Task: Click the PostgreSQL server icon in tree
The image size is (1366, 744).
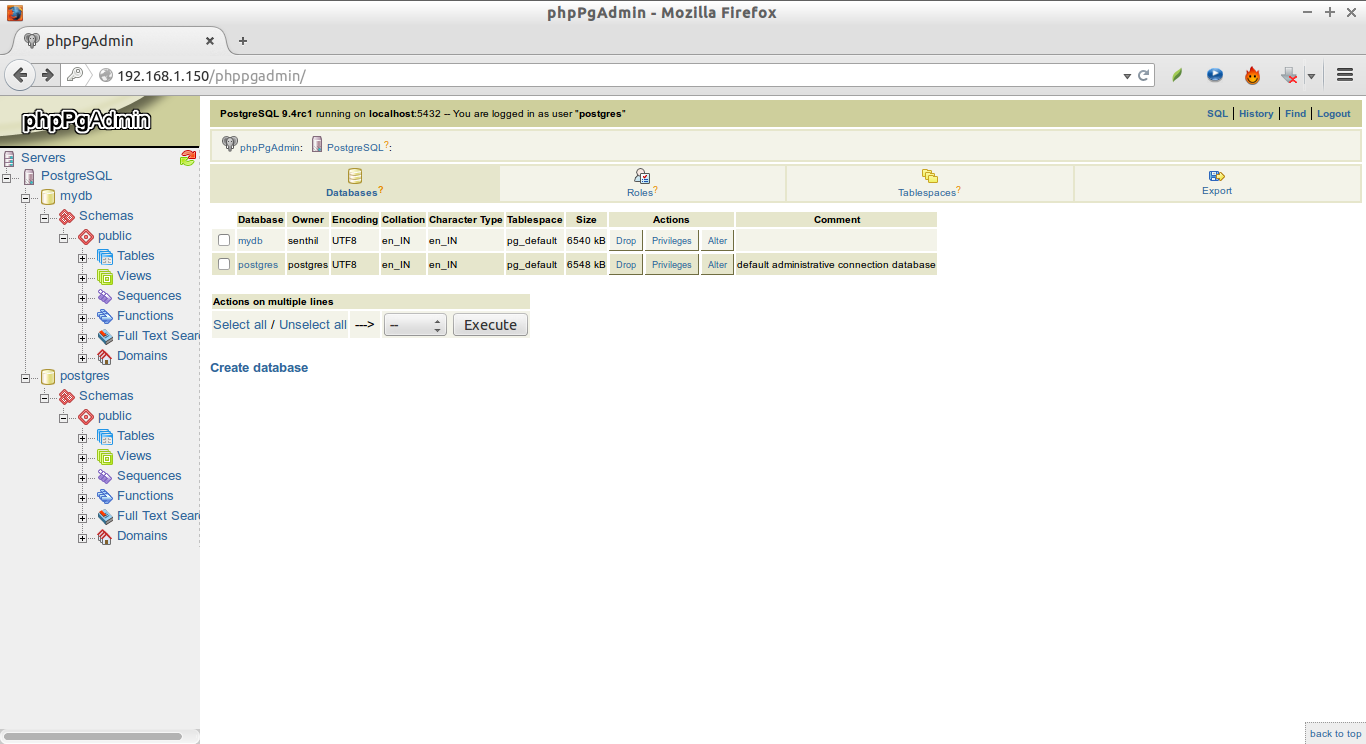Action: [x=29, y=176]
